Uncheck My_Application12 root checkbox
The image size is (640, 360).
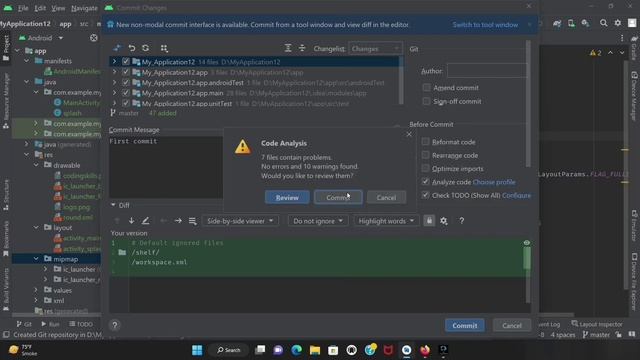(126, 62)
